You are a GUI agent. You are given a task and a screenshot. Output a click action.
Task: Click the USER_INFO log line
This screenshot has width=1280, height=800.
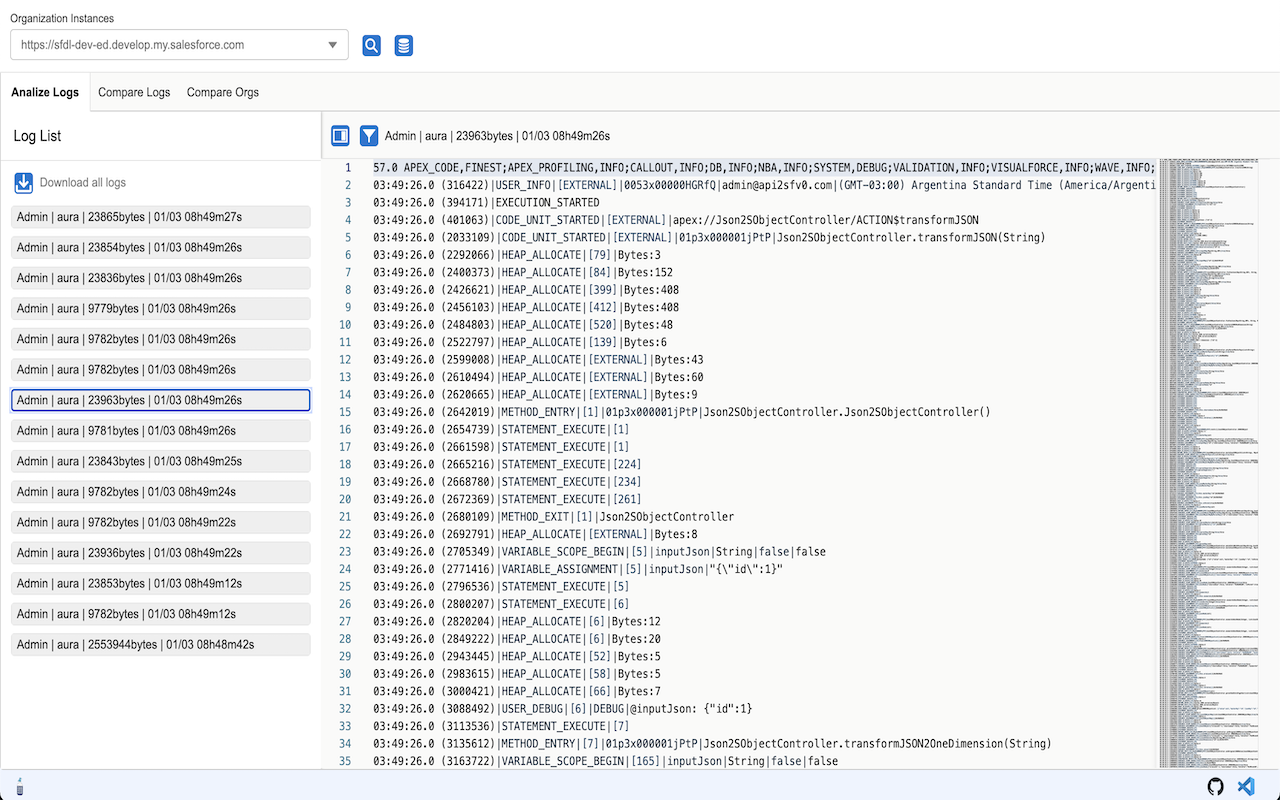tap(764, 185)
